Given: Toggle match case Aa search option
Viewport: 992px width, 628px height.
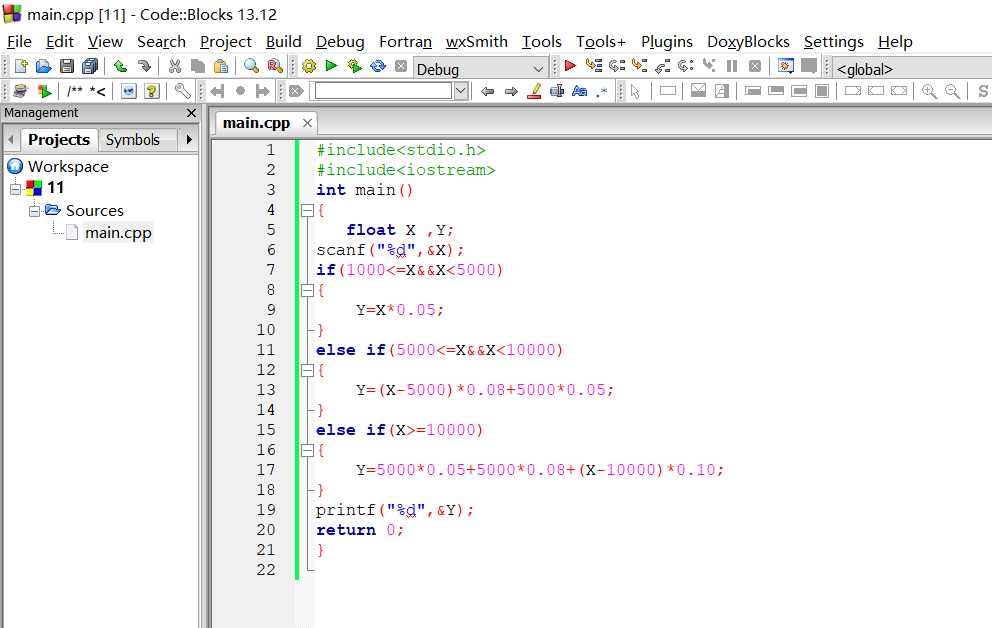Looking at the screenshot, I should (x=579, y=91).
